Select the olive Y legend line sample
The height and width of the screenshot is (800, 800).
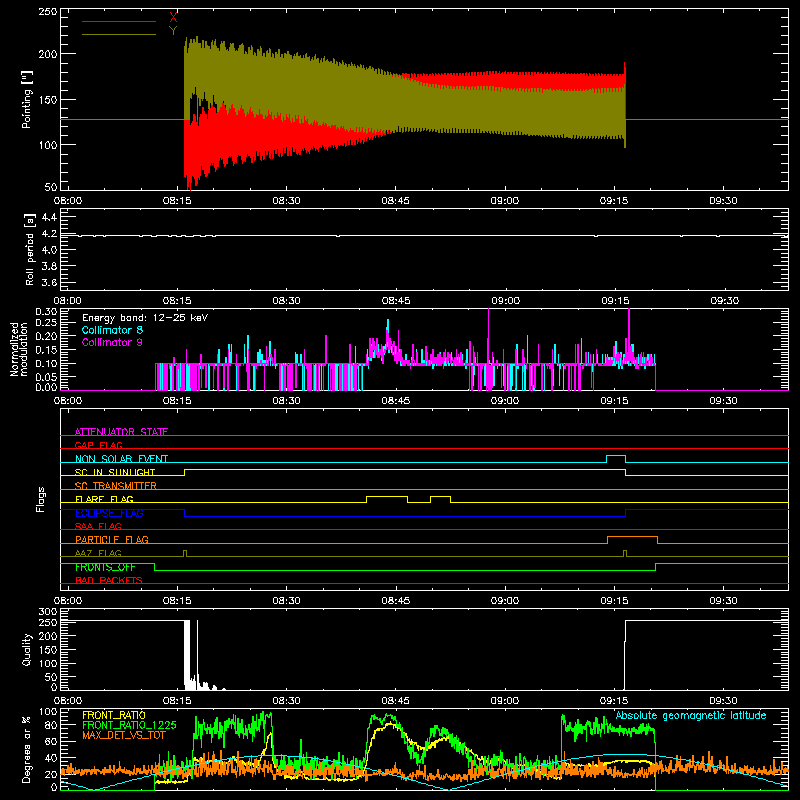tap(119, 35)
